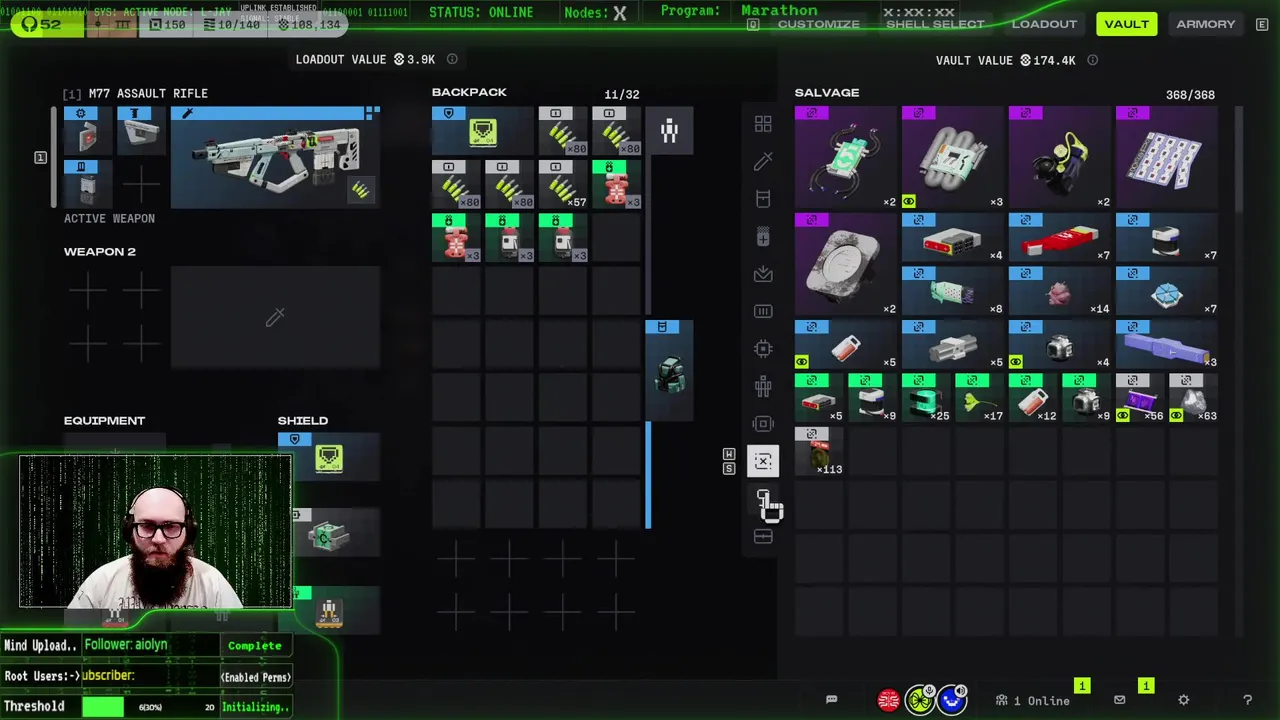Viewport: 1280px width, 720px height.
Task: Select the weapons filter icon
Action: pyautogui.click(x=763, y=161)
